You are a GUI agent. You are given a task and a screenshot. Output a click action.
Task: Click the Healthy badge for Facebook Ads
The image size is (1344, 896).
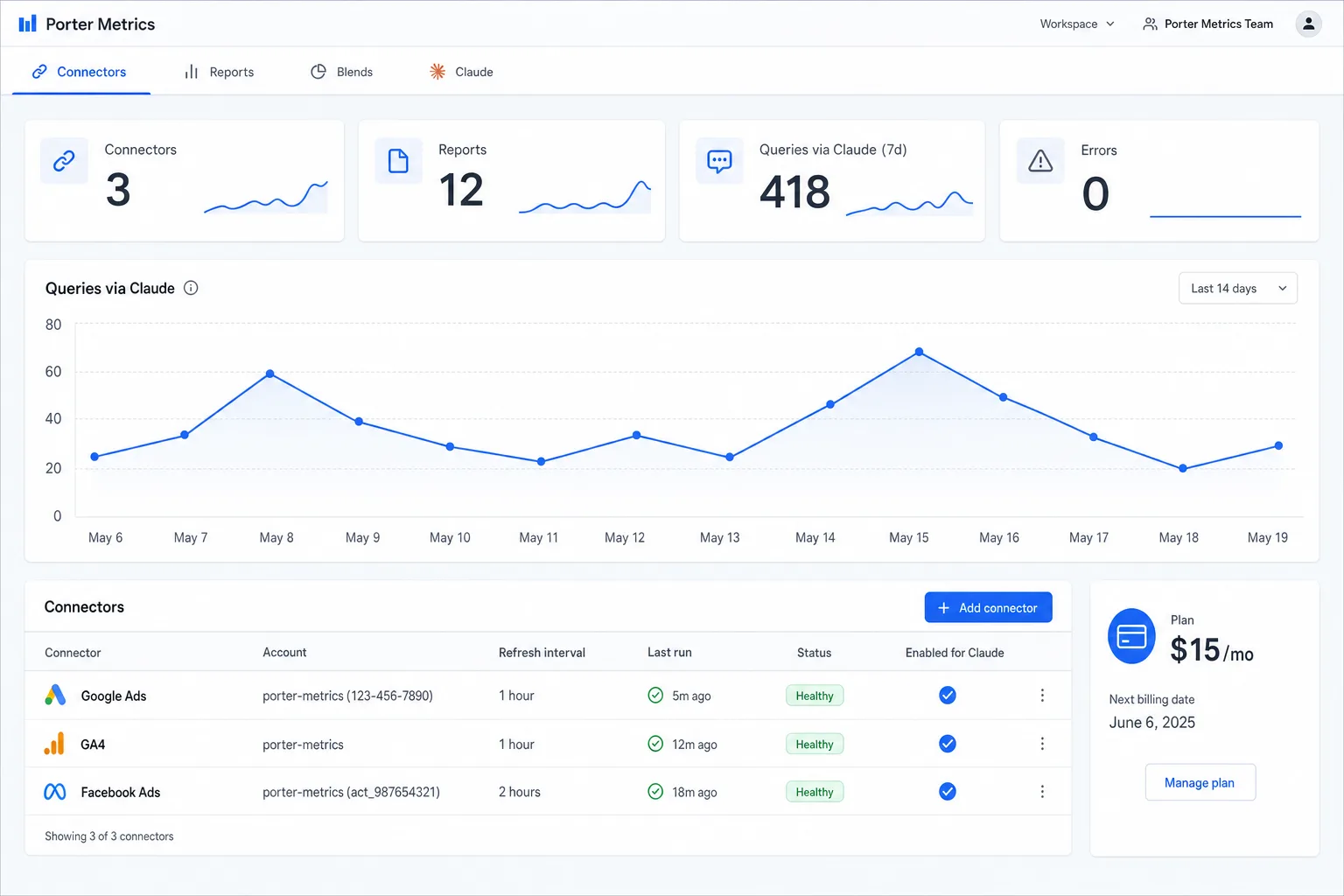(x=815, y=792)
